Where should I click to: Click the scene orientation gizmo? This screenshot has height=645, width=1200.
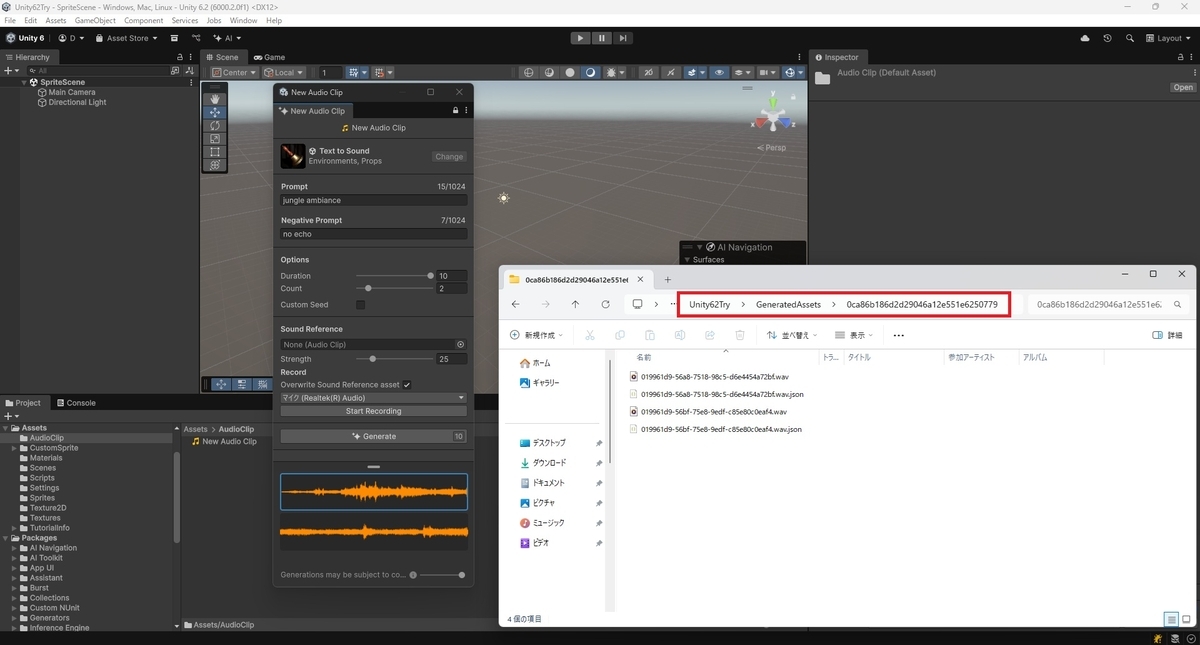[774, 116]
